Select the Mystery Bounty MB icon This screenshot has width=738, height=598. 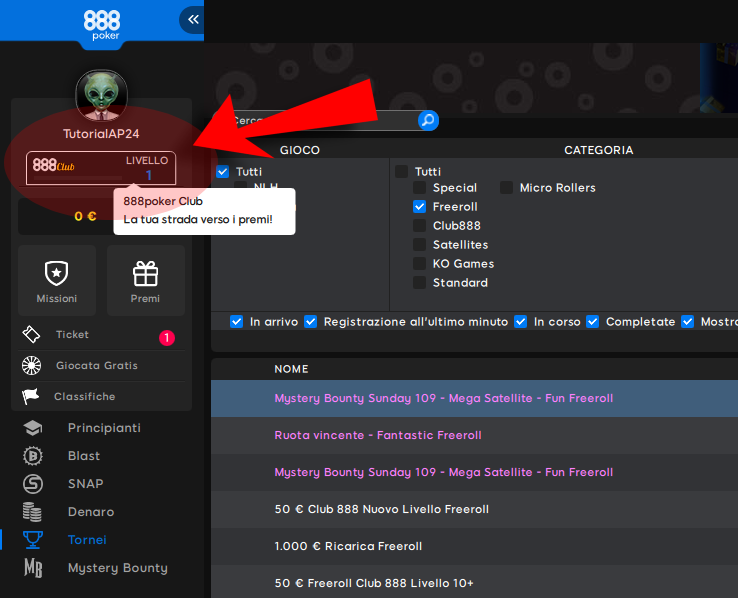click(x=33, y=568)
